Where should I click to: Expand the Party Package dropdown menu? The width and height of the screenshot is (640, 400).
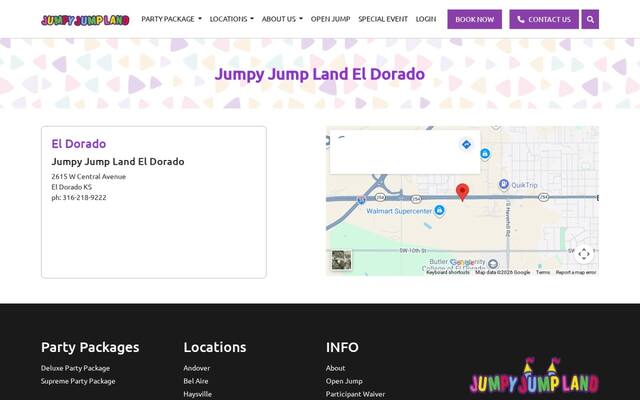[x=171, y=19]
